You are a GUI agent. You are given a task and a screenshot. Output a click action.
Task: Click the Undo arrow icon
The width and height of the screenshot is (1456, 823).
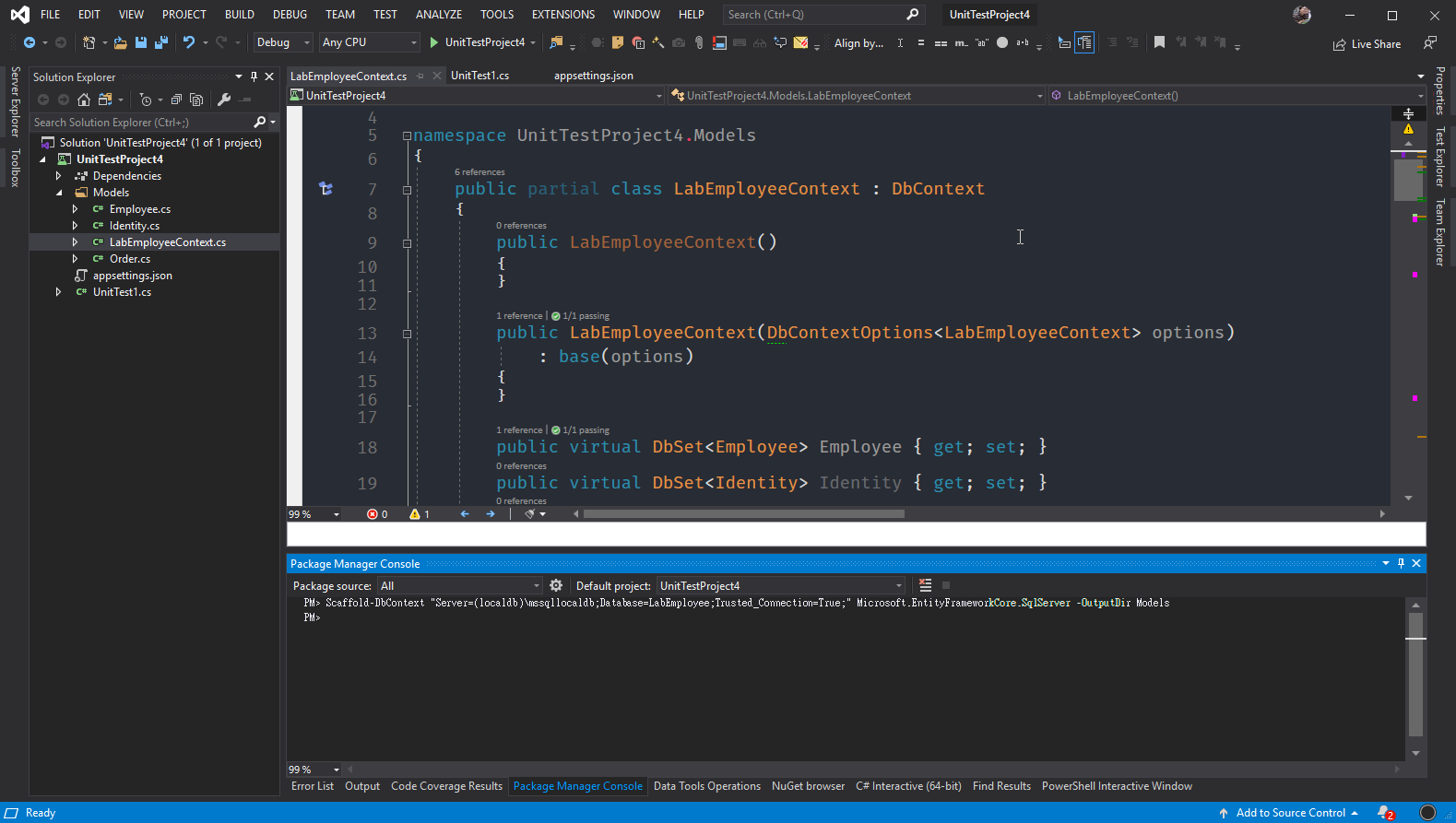[189, 42]
